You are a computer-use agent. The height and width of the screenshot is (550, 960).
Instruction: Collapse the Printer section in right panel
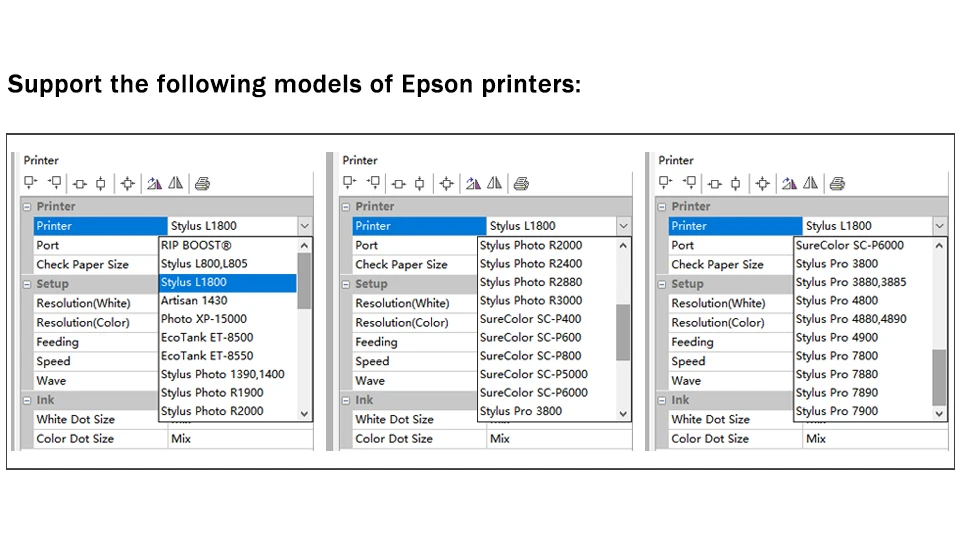pyautogui.click(x=662, y=207)
